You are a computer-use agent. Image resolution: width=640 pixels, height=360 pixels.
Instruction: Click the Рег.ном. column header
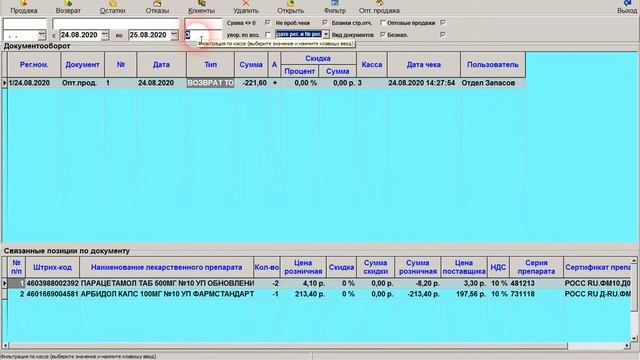click(34, 64)
